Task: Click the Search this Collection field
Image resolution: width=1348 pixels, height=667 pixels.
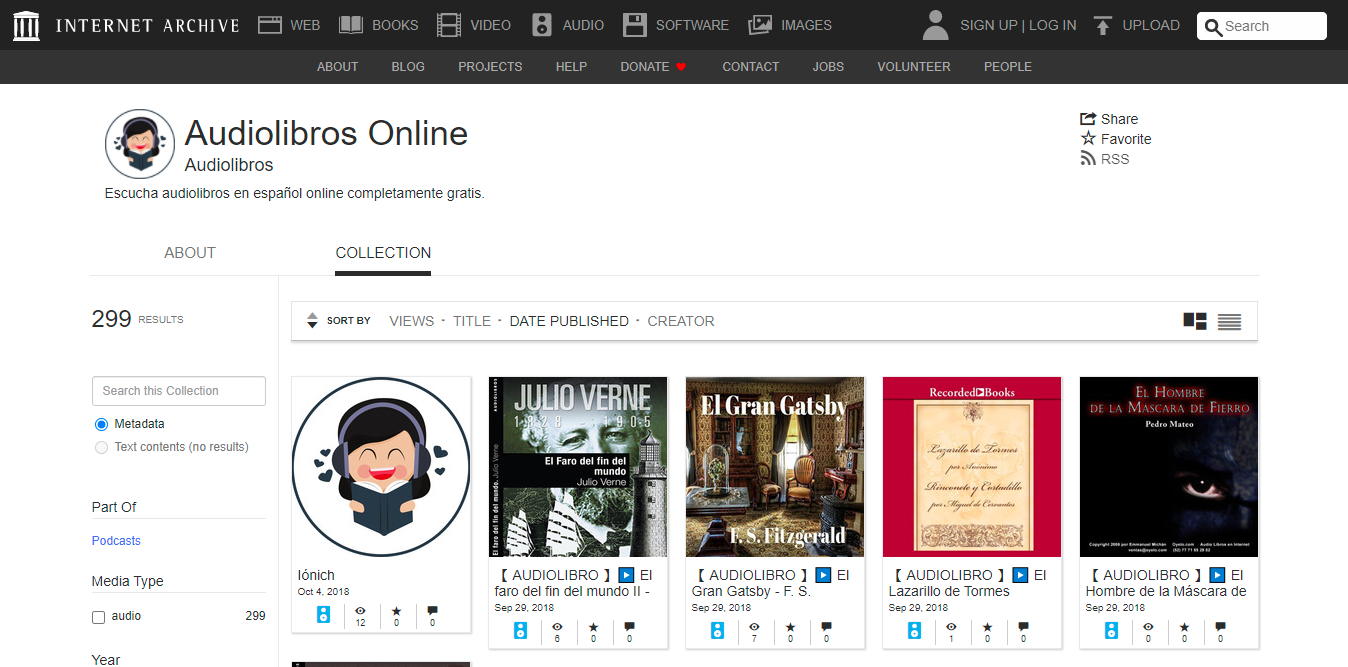Action: (x=179, y=391)
